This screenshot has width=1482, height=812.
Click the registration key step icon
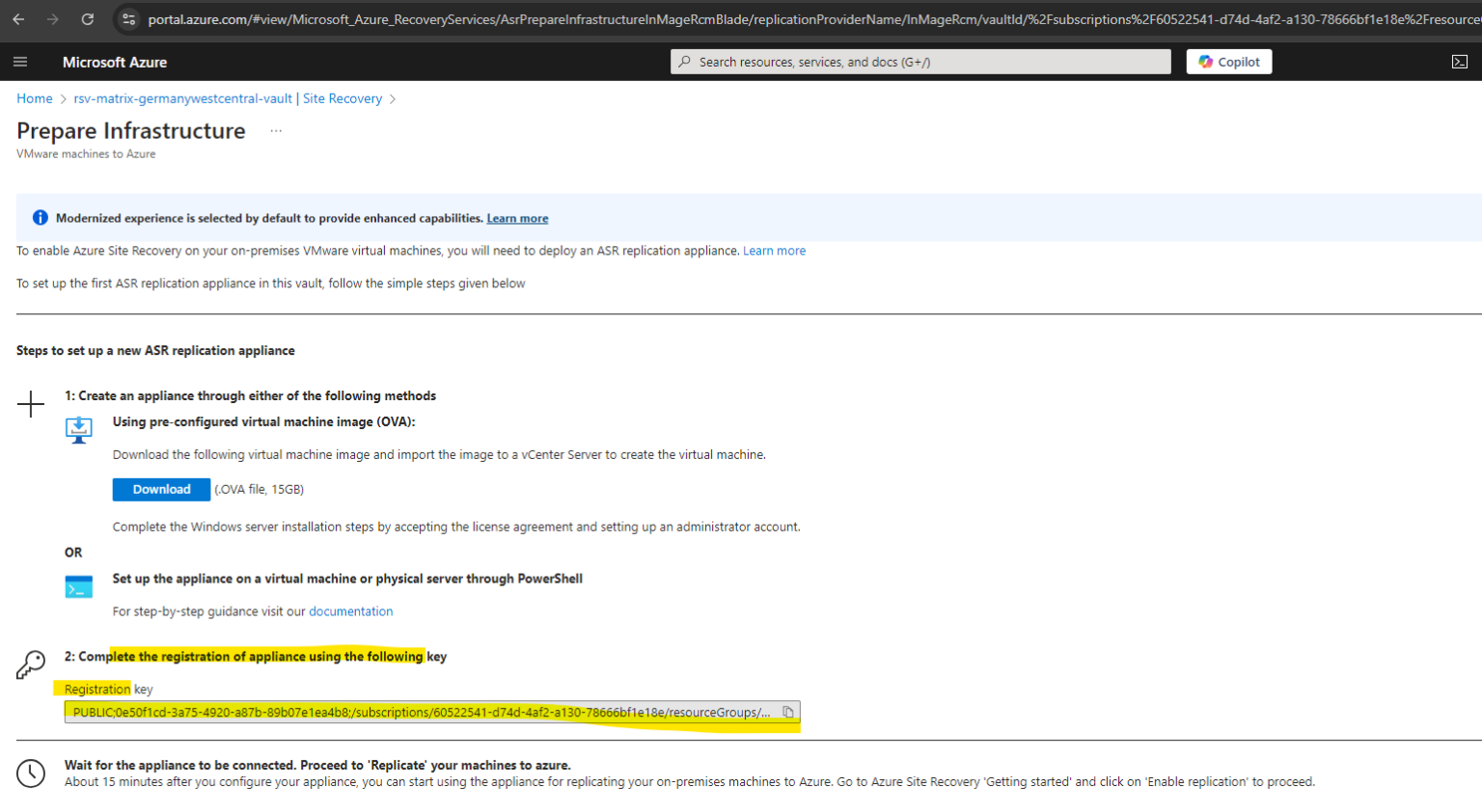30,663
